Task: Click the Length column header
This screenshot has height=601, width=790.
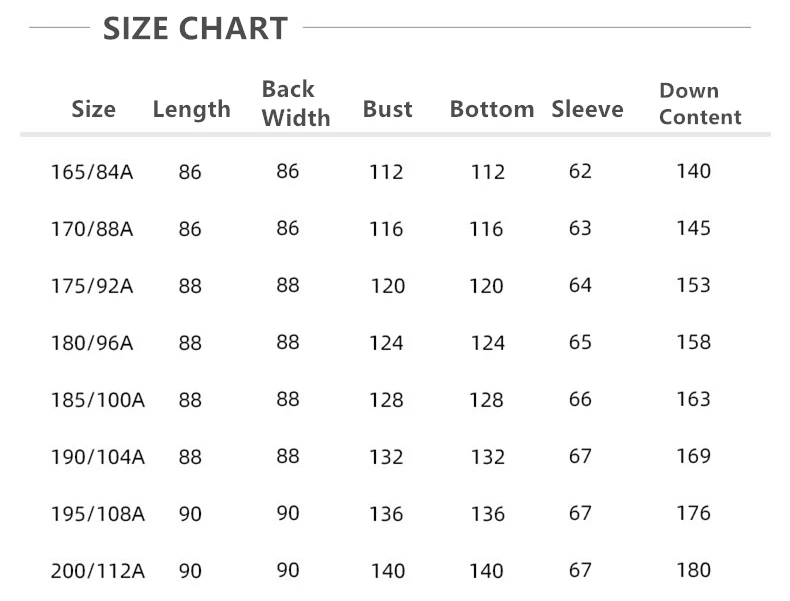Action: coord(191,109)
